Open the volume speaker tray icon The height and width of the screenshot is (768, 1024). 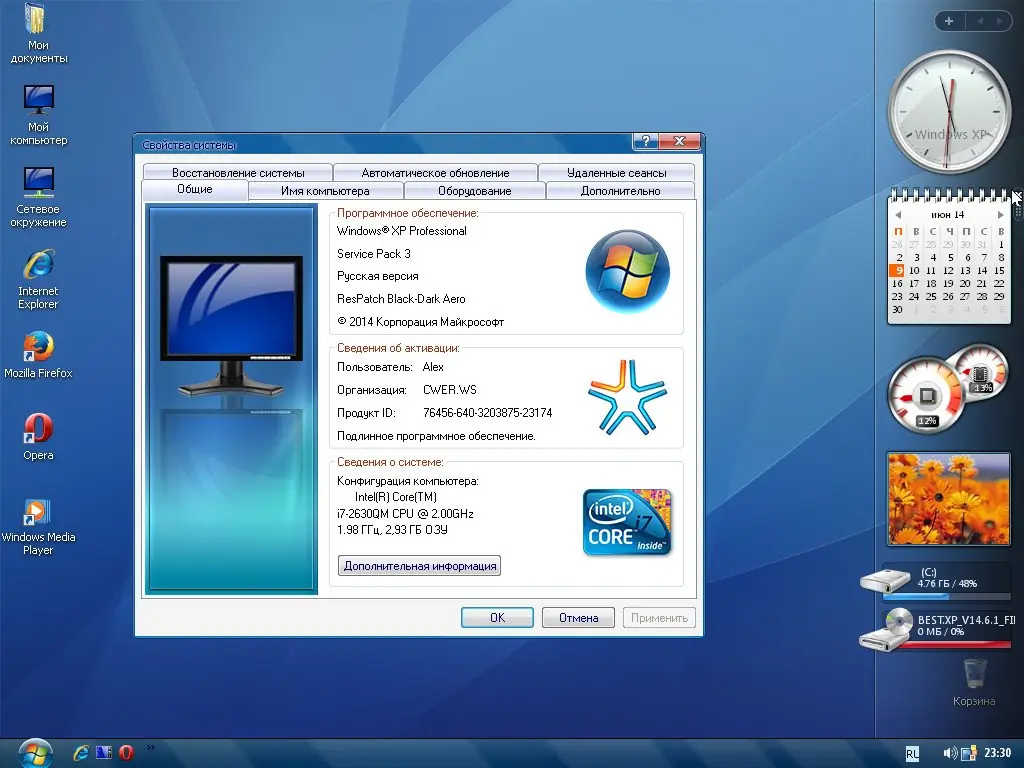950,754
